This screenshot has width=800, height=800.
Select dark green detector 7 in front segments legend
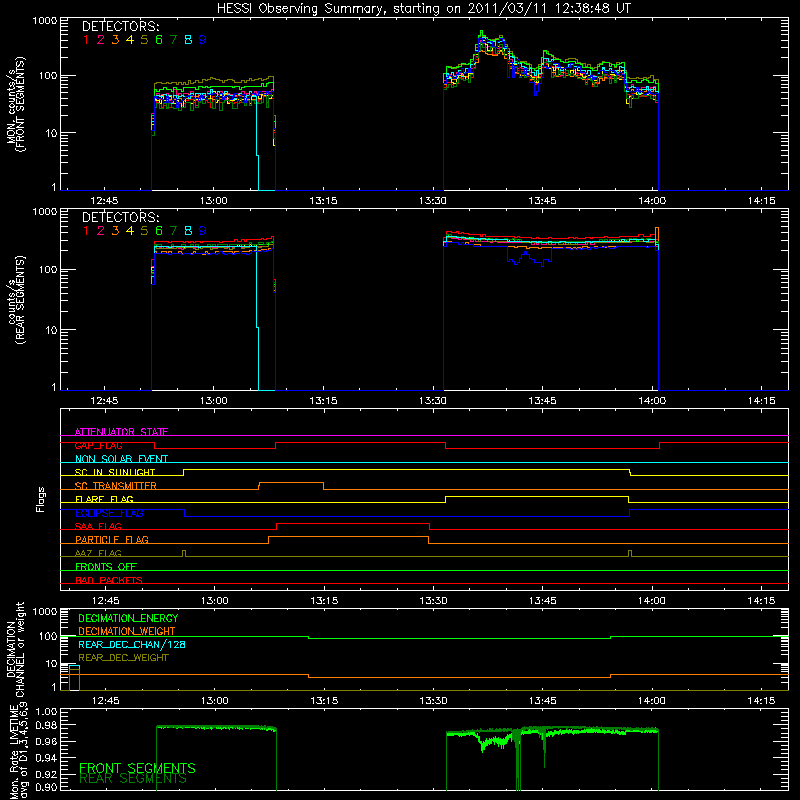[x=173, y=40]
